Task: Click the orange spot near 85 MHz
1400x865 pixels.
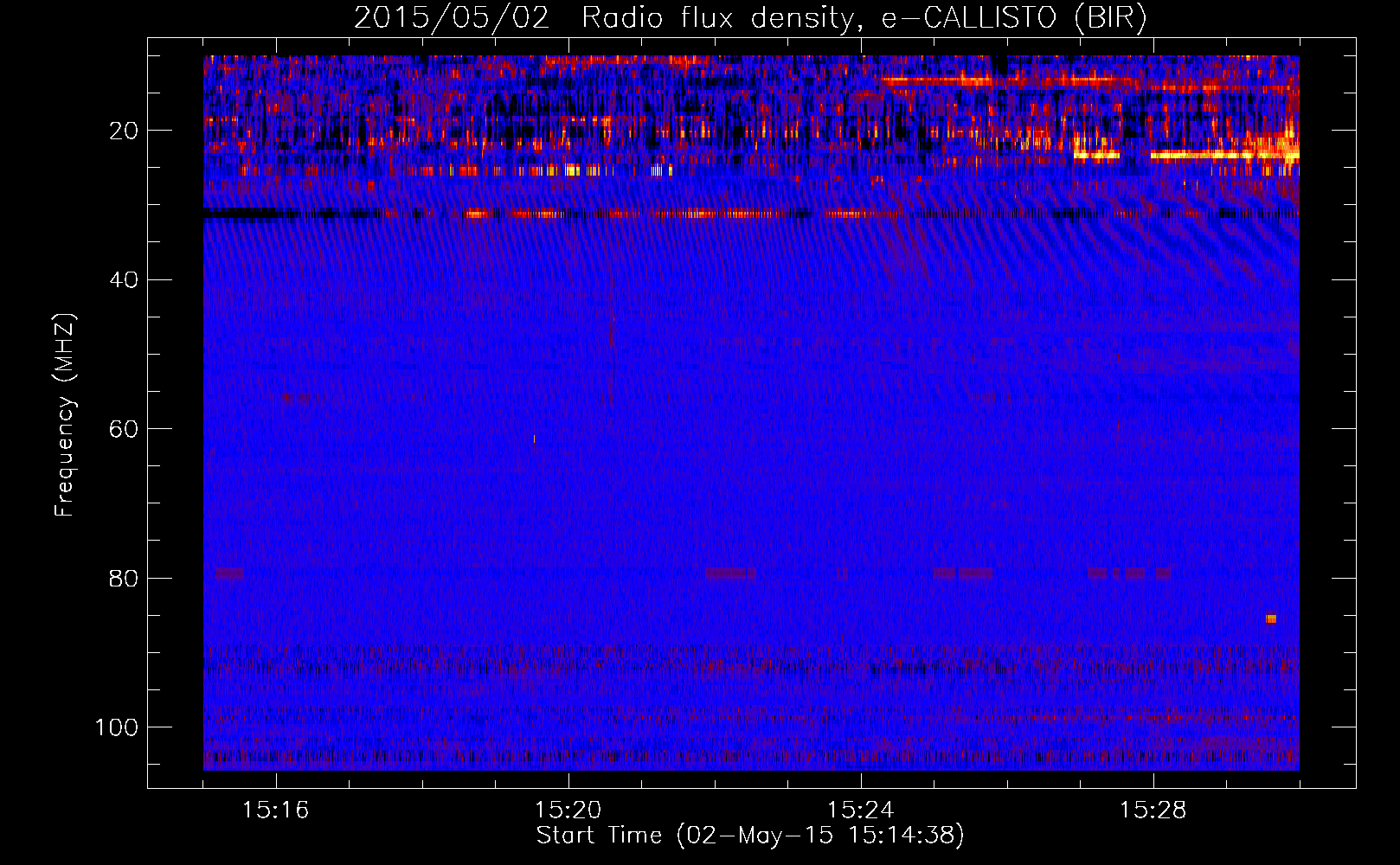Action: 1271,618
